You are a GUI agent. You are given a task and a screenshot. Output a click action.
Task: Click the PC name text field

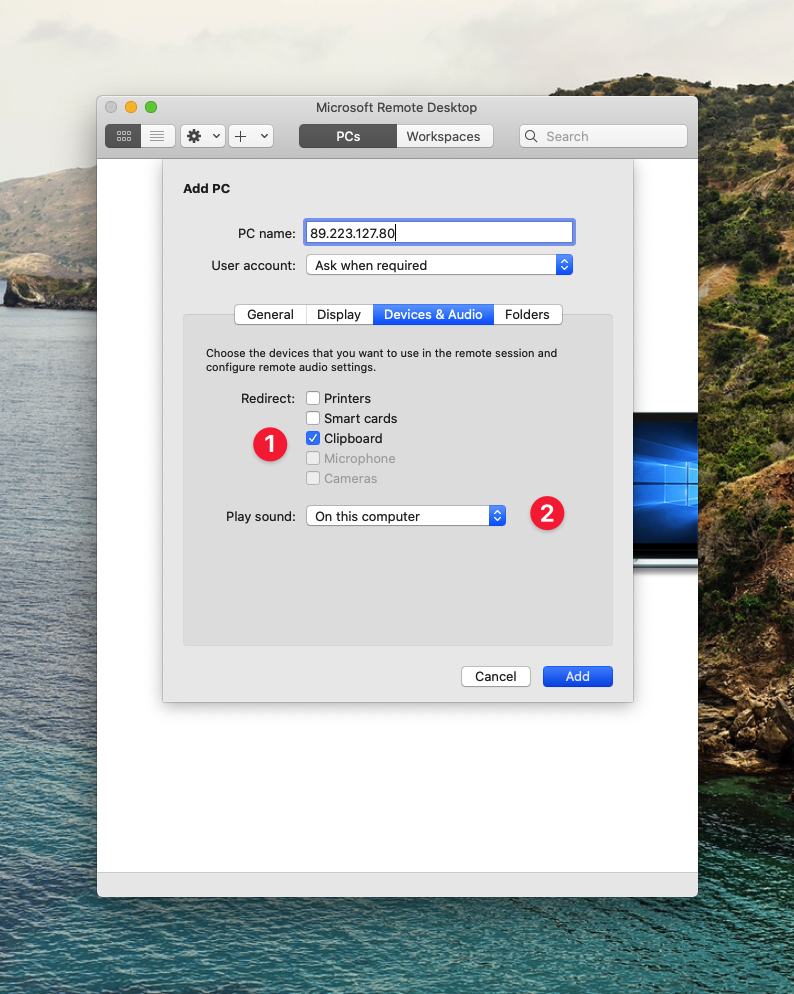[x=439, y=233]
